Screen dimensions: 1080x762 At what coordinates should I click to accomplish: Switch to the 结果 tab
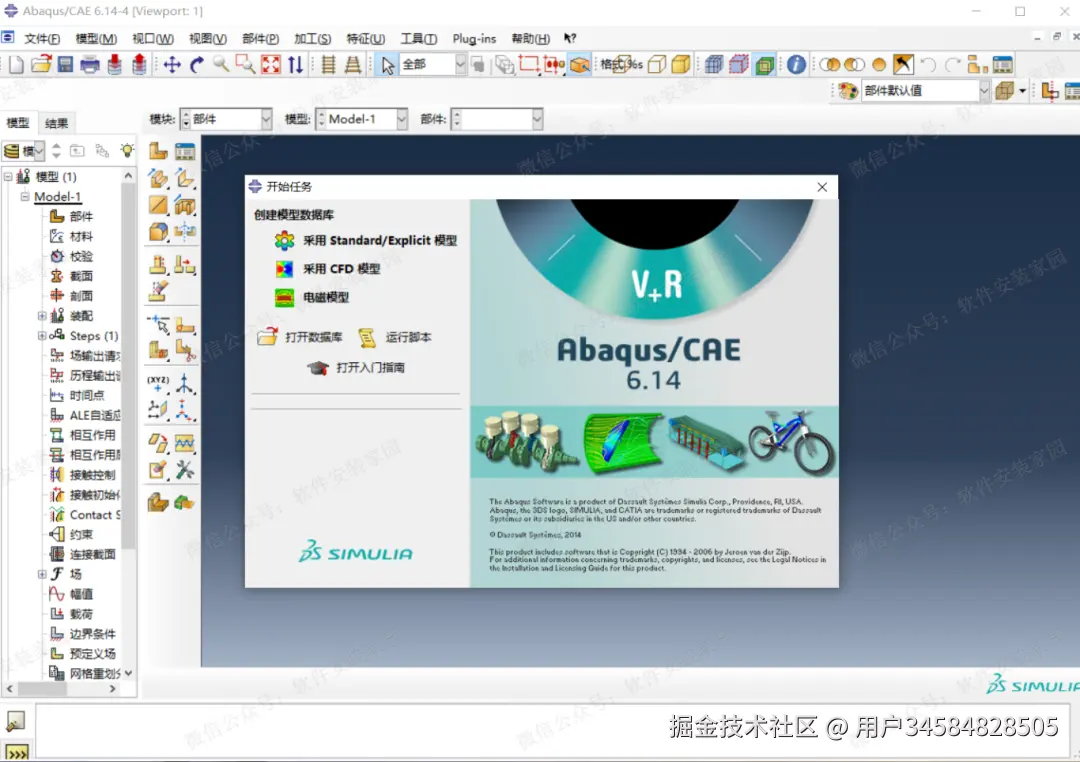[56, 123]
